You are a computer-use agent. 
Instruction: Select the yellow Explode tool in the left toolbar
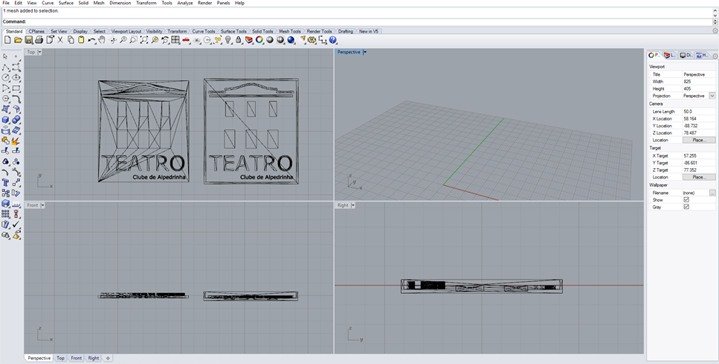coord(16,141)
